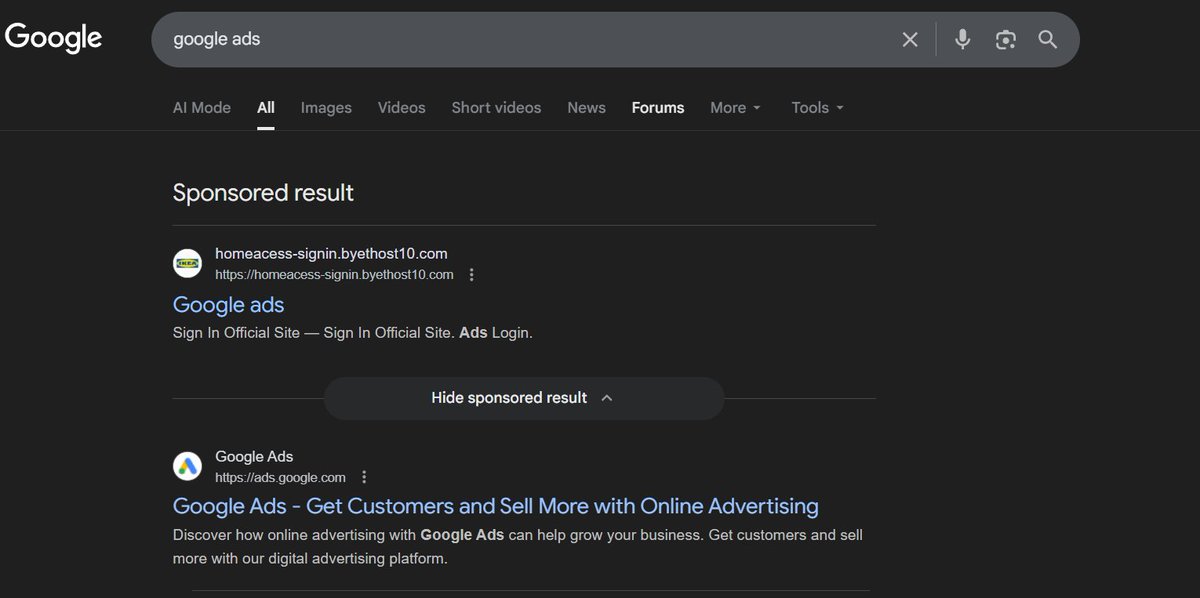Open "Google Ads - Get Customers and Sell More" link

pos(496,506)
